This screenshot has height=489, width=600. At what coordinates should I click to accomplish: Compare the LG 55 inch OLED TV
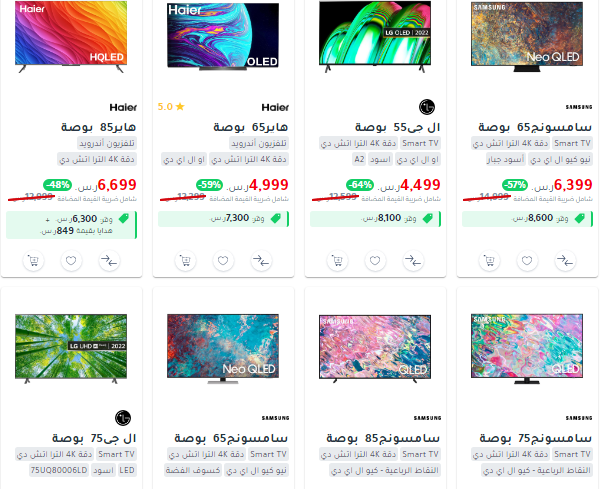tap(413, 261)
